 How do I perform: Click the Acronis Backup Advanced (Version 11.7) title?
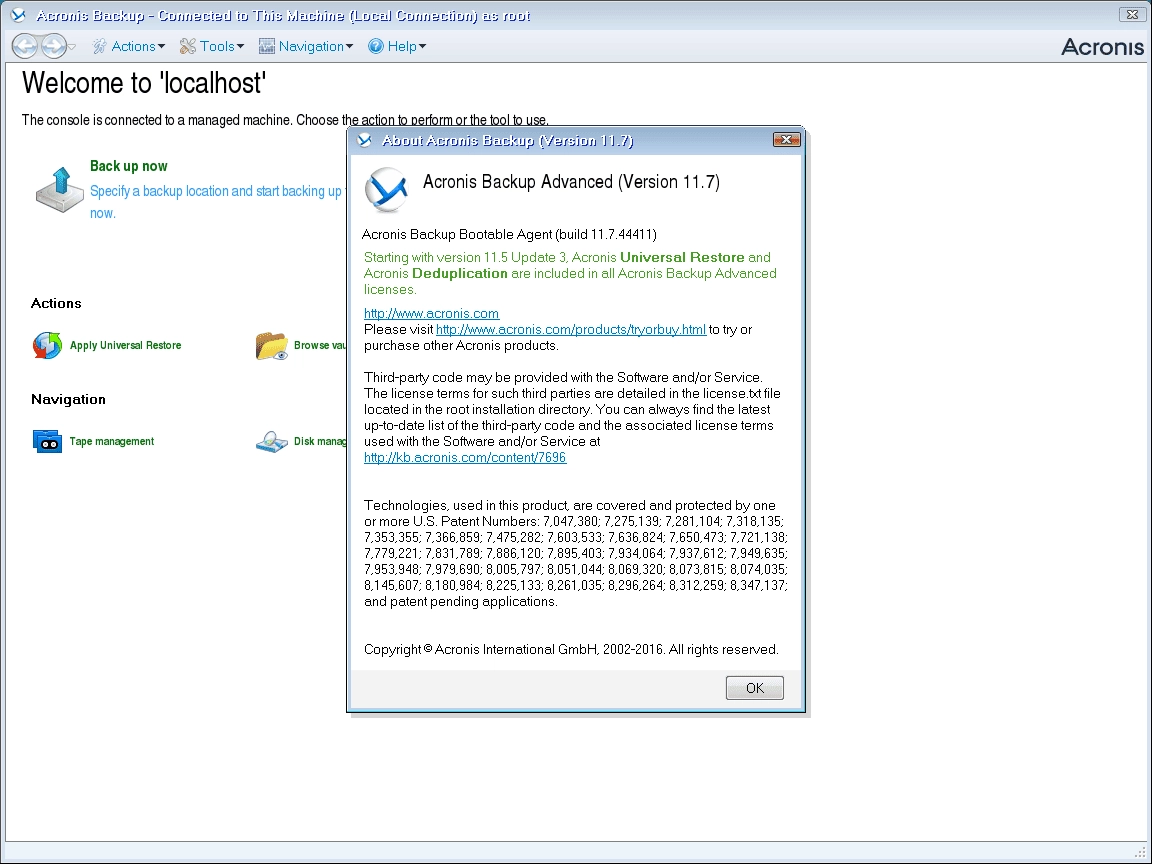pos(571,182)
